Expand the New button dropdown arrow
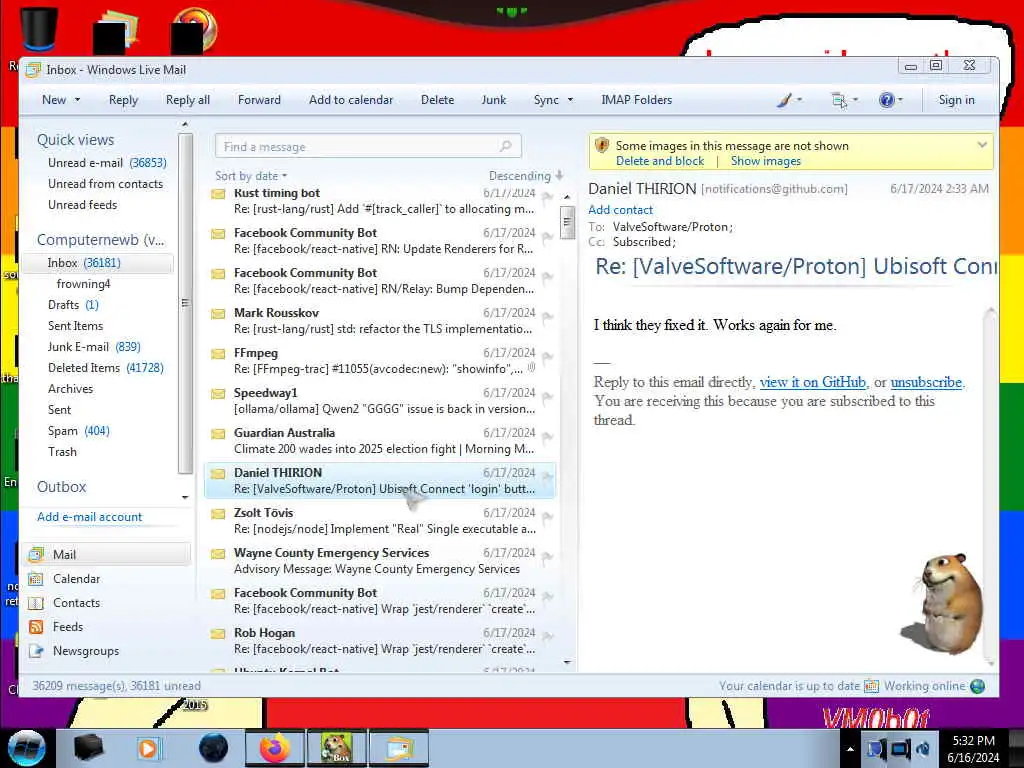This screenshot has width=1024, height=768. click(x=77, y=100)
